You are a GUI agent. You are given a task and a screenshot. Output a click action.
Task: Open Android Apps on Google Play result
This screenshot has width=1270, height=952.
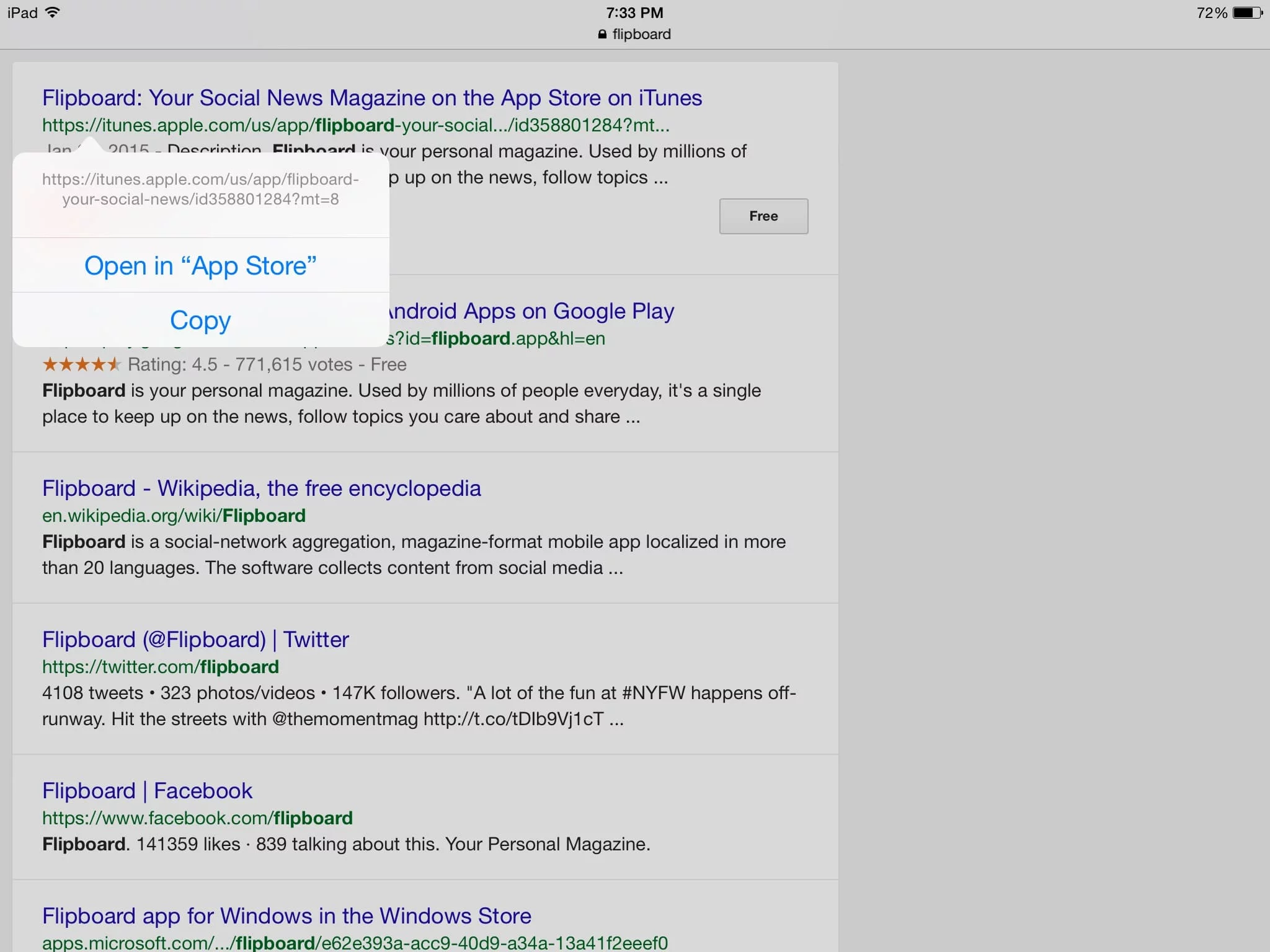pos(531,311)
